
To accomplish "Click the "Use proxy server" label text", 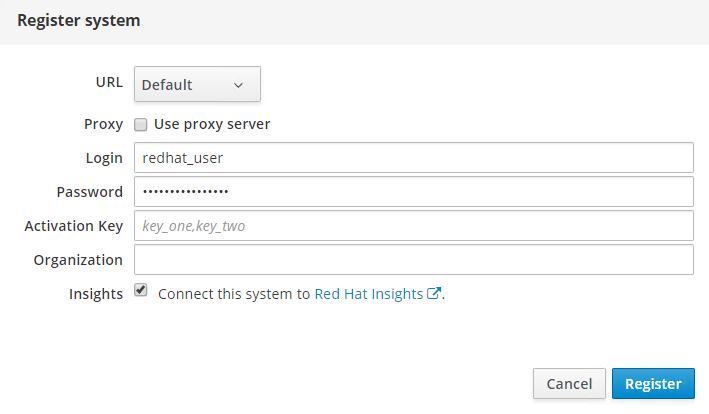I will pos(212,125).
